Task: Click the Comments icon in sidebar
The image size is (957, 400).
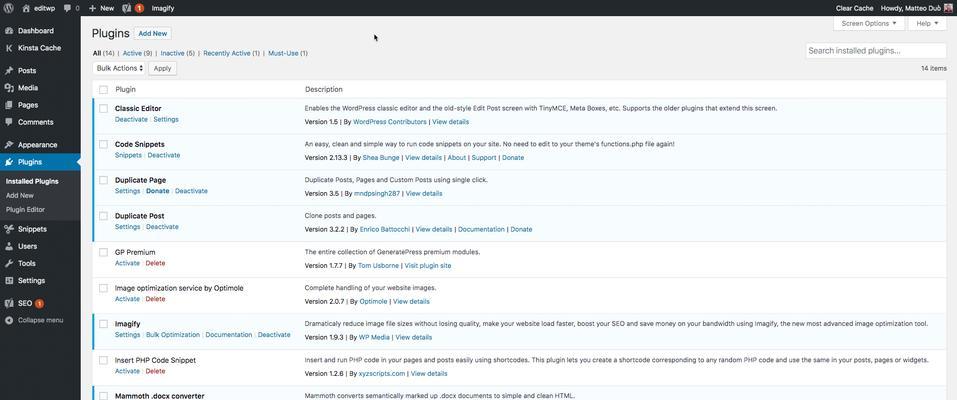Action: coord(9,122)
